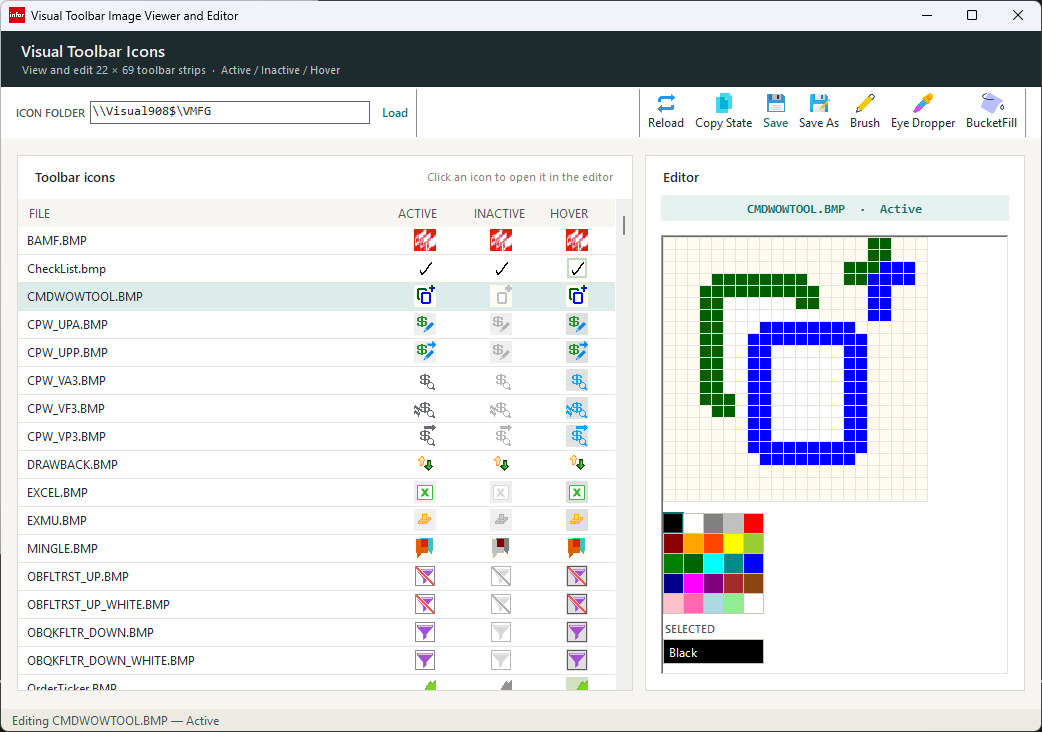The width and height of the screenshot is (1042, 732).
Task: Open CheckList.bmp active checkmark icon
Action: point(425,268)
